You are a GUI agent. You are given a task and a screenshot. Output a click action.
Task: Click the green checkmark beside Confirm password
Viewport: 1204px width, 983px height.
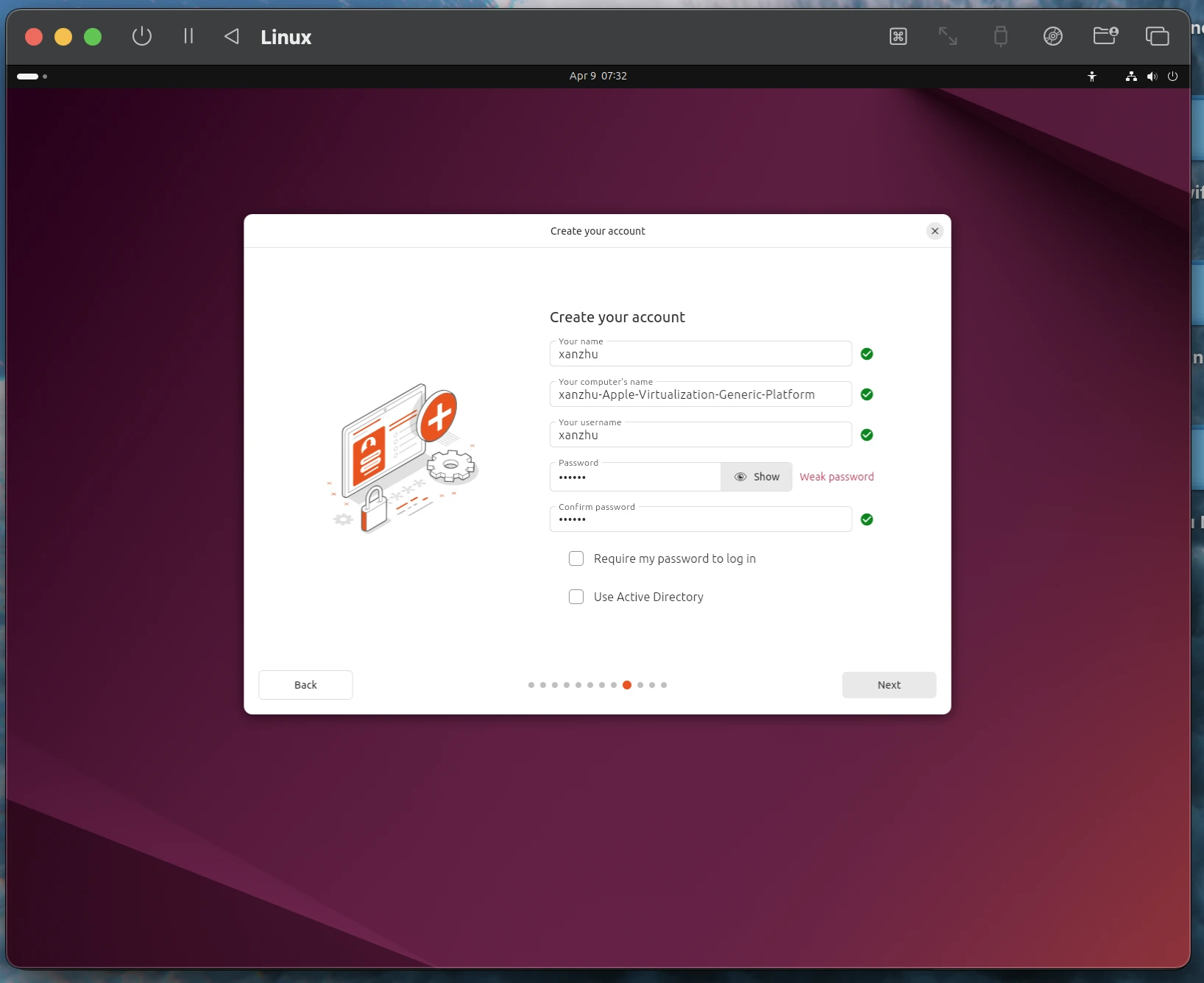point(867,519)
